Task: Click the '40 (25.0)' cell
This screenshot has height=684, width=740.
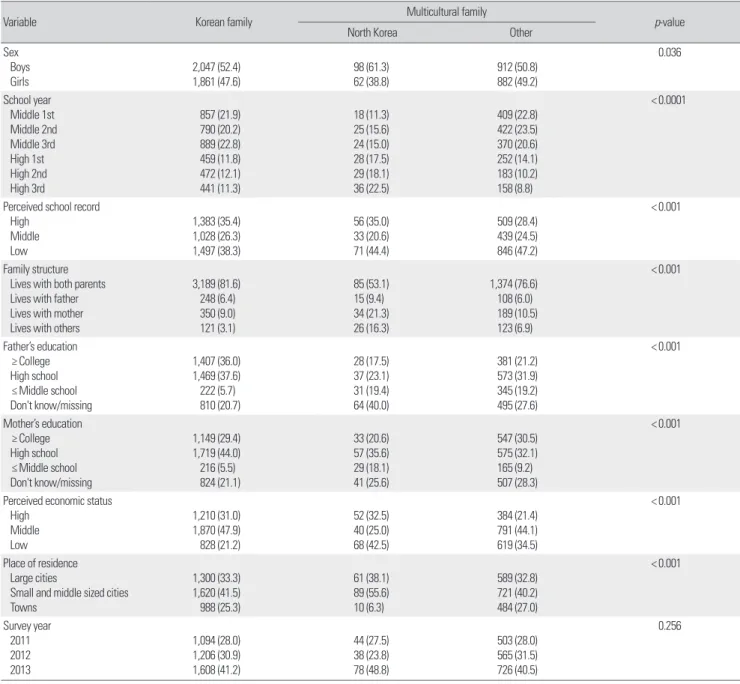Action: 371,530
